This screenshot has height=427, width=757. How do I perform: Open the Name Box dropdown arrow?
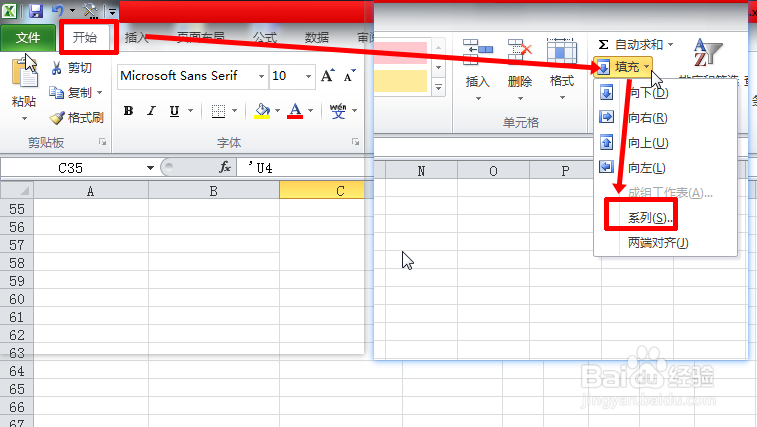150,168
